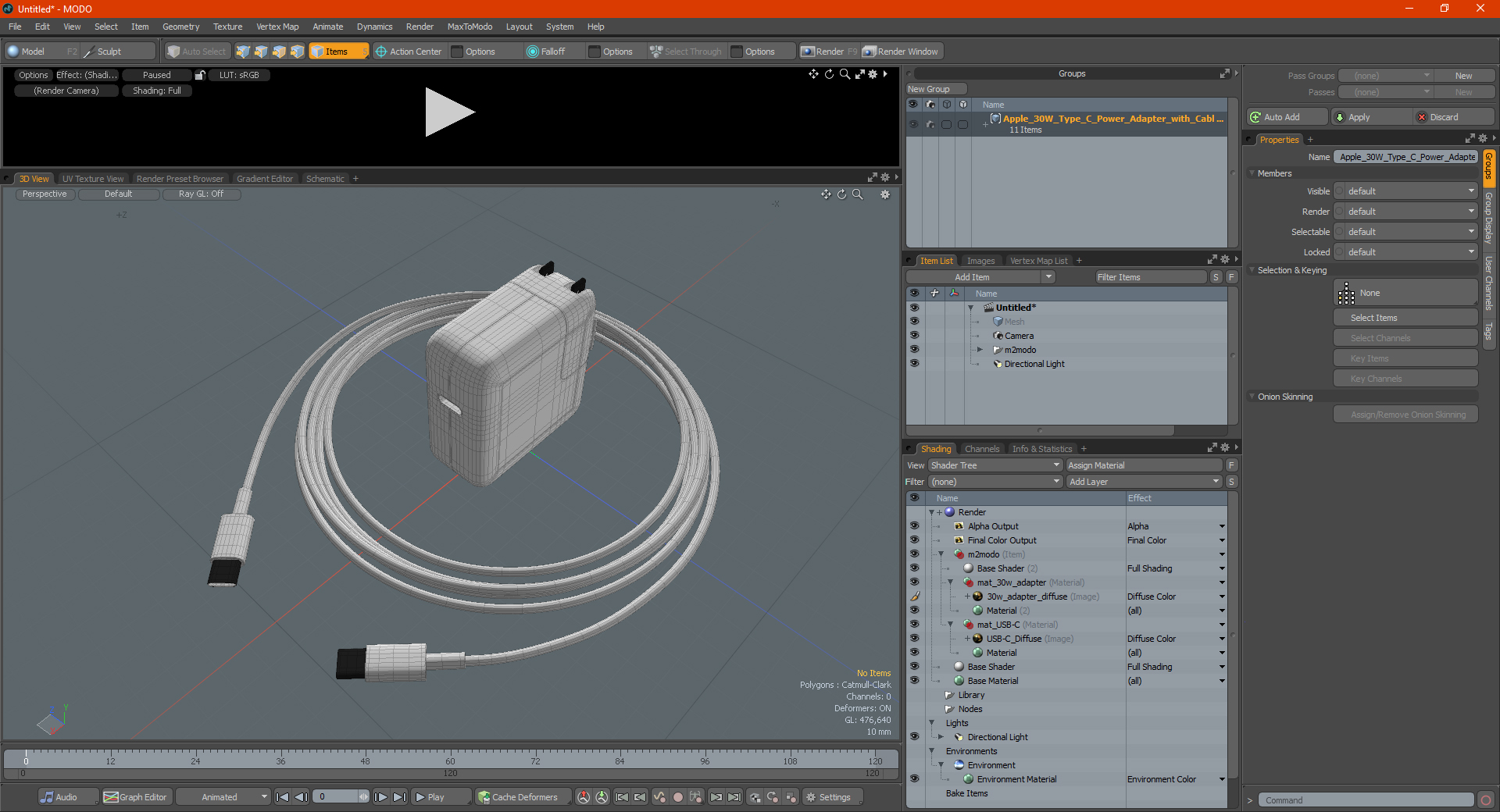Click the Discard button
Screen dimensions: 1500x812
[1453, 117]
